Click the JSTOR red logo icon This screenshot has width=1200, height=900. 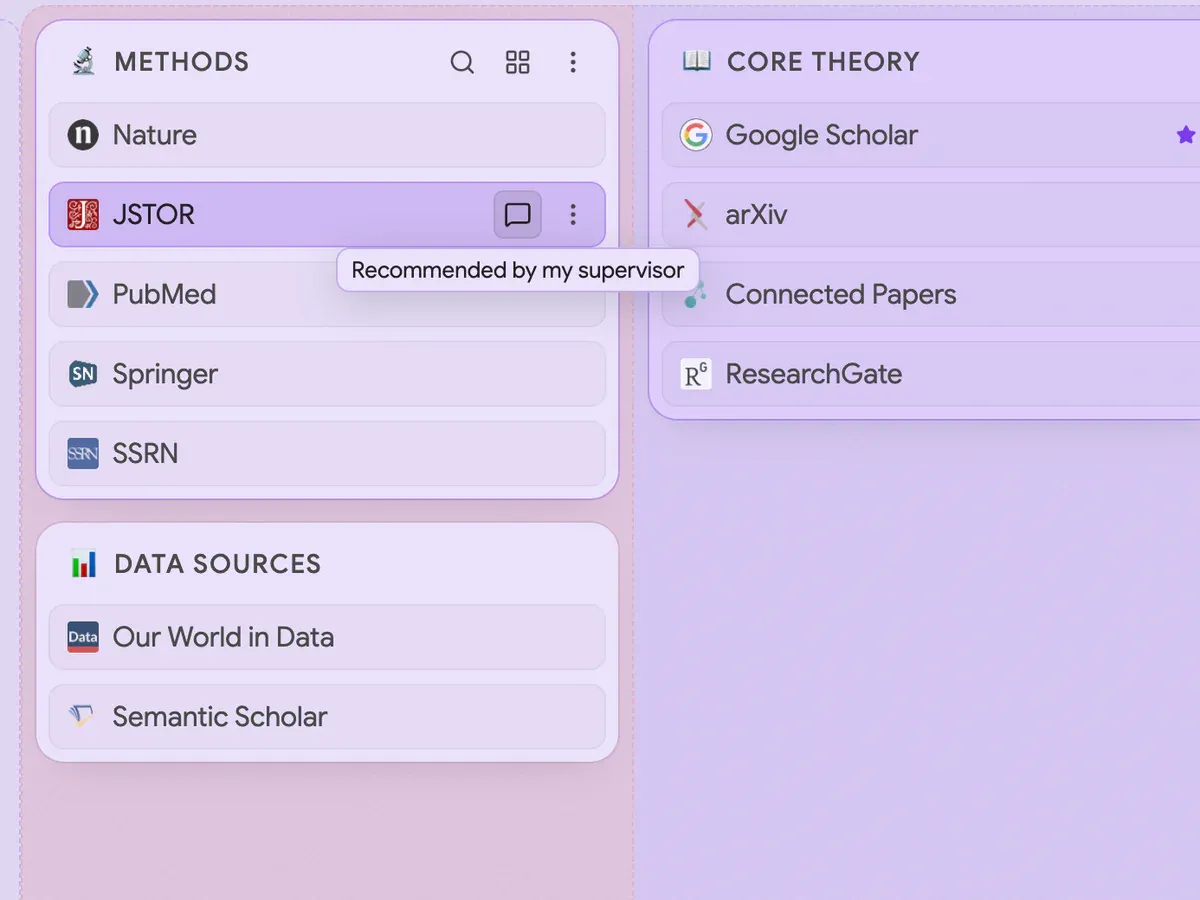coord(83,214)
